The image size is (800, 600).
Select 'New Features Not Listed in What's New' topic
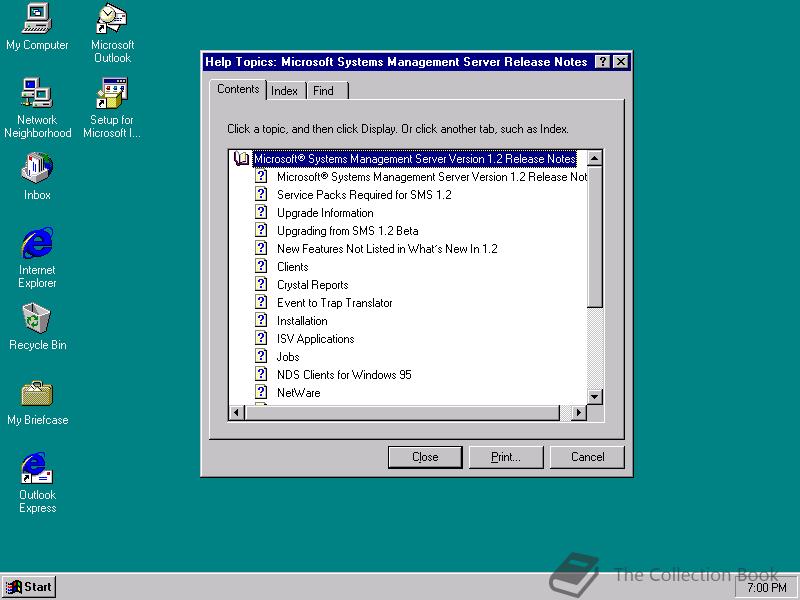[387, 248]
